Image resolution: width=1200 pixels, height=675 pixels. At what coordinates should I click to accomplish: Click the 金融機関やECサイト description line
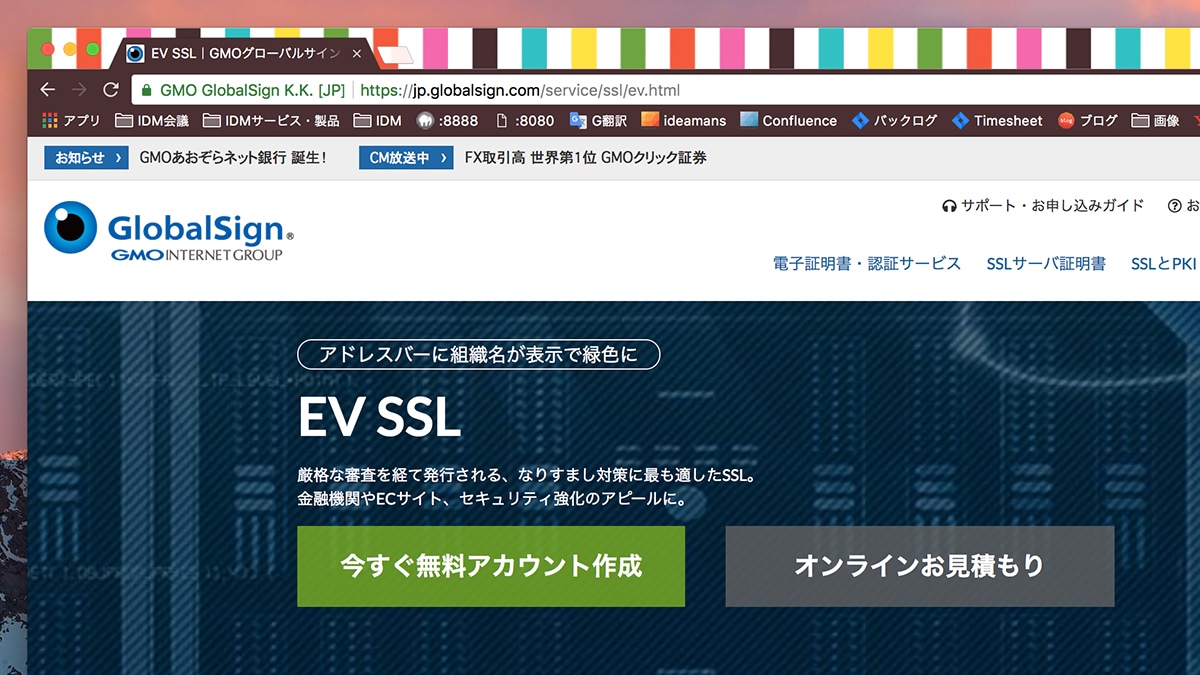493,499
